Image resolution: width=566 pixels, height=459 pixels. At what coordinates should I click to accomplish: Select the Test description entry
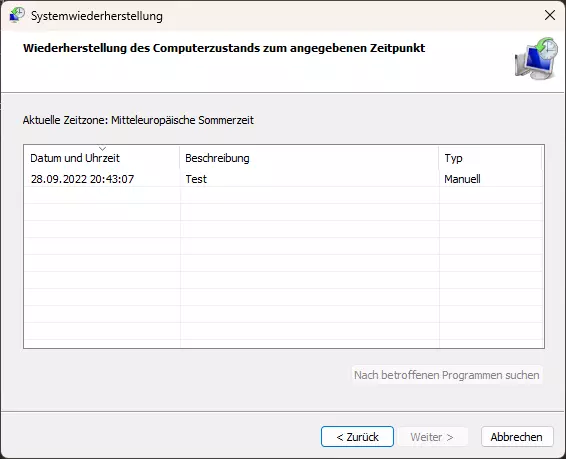(x=196, y=179)
